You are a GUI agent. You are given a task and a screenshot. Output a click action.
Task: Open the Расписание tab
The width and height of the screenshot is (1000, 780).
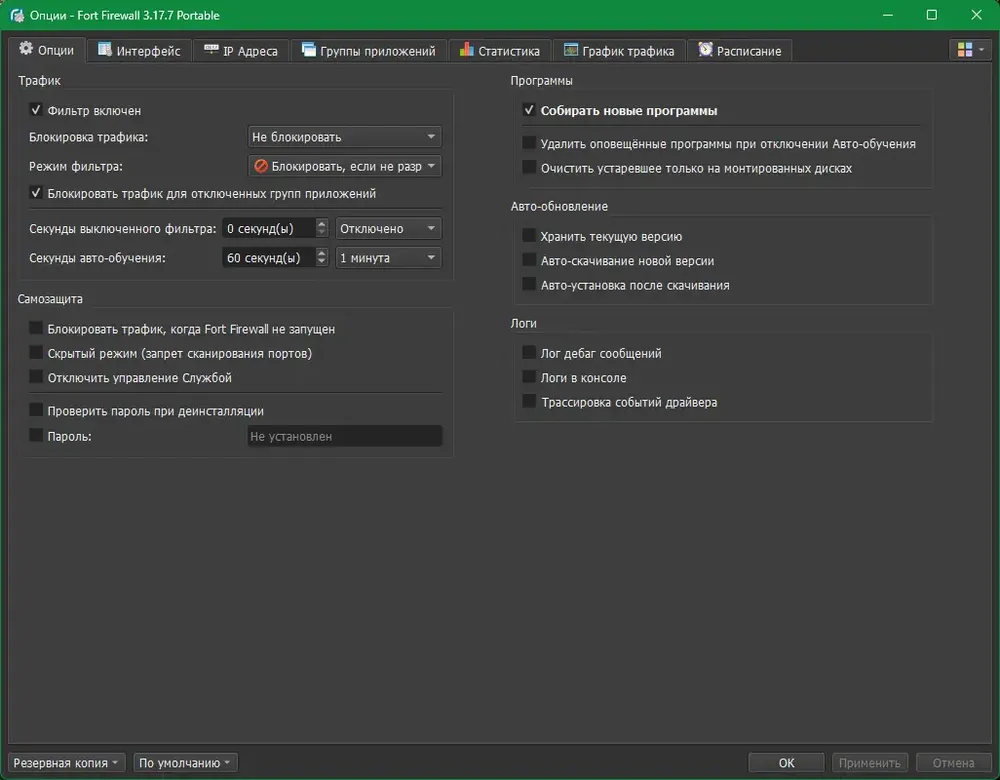pyautogui.click(x=740, y=50)
